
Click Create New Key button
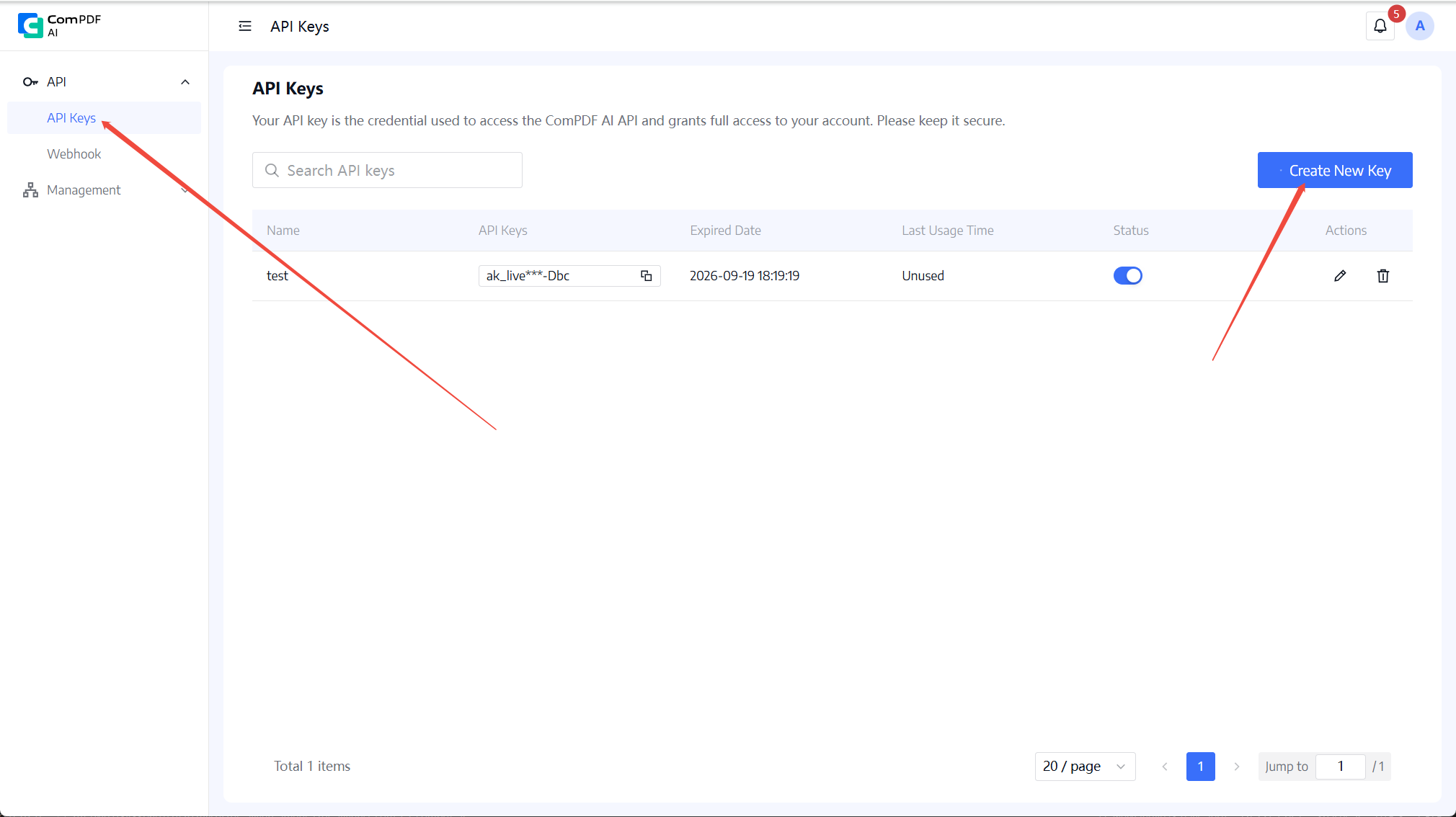(1335, 170)
